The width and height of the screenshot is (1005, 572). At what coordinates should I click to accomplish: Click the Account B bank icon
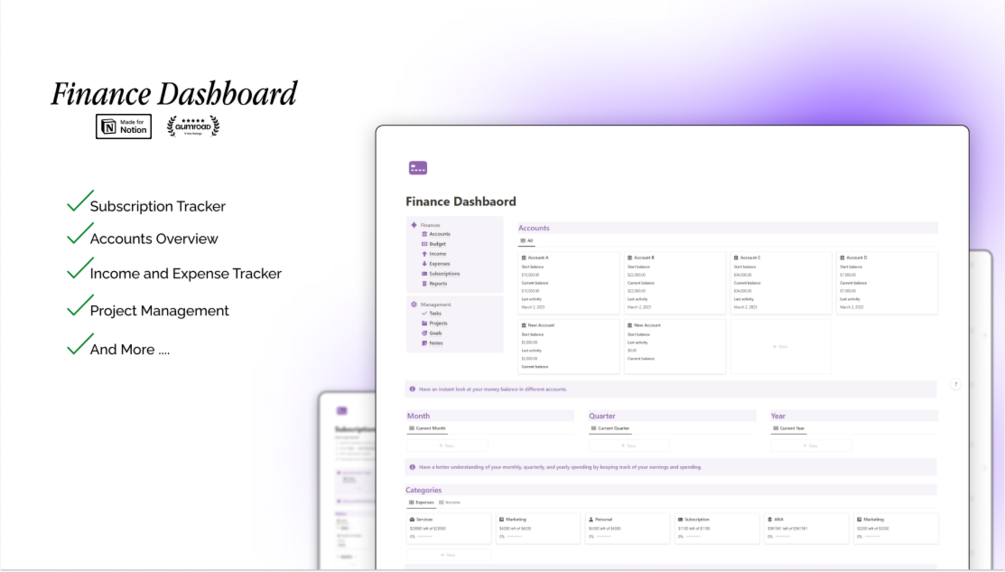pos(630,258)
